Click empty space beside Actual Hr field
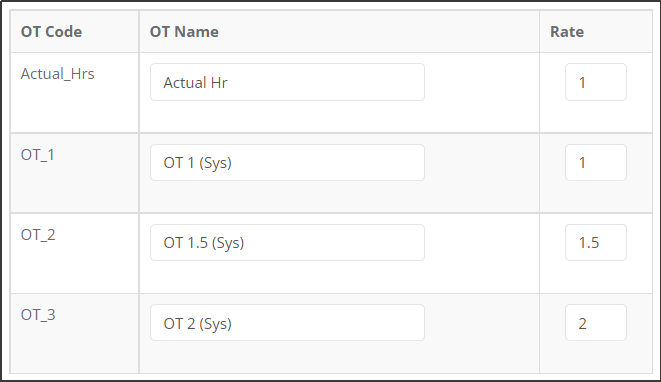 (x=481, y=82)
